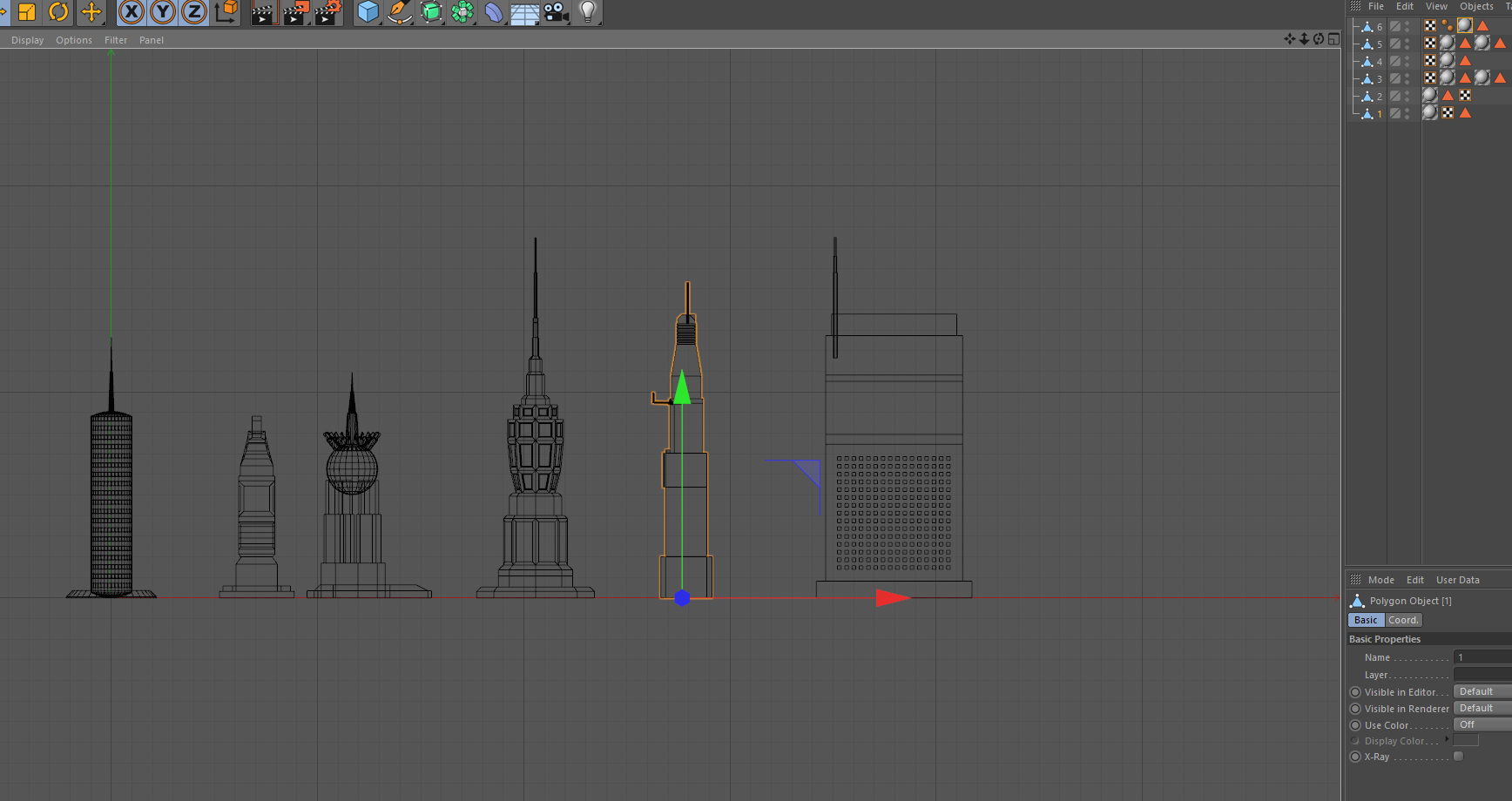
Task: Expand Display Color arrow
Action: [1447, 739]
